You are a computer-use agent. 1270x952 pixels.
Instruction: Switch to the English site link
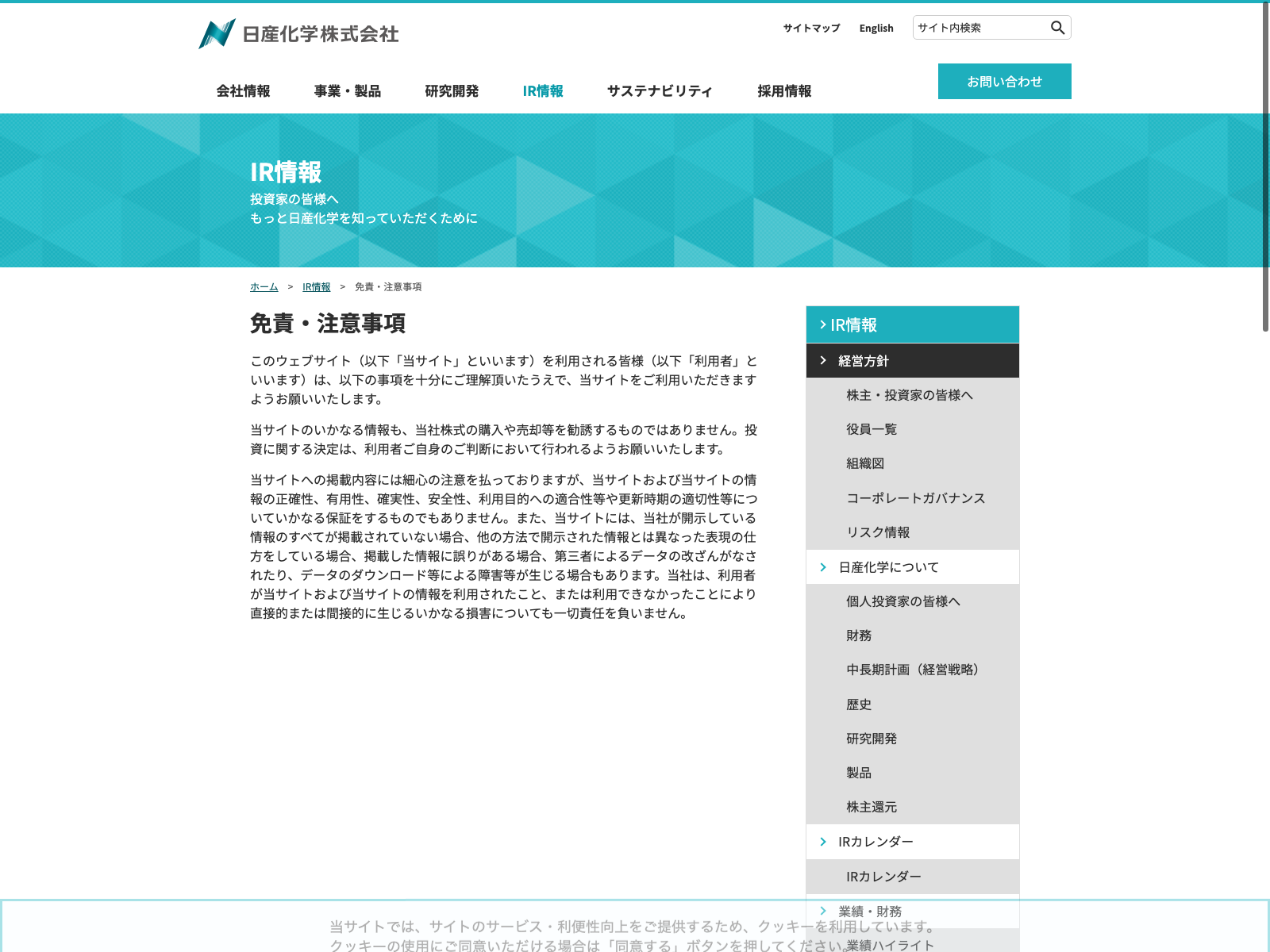coord(876,29)
